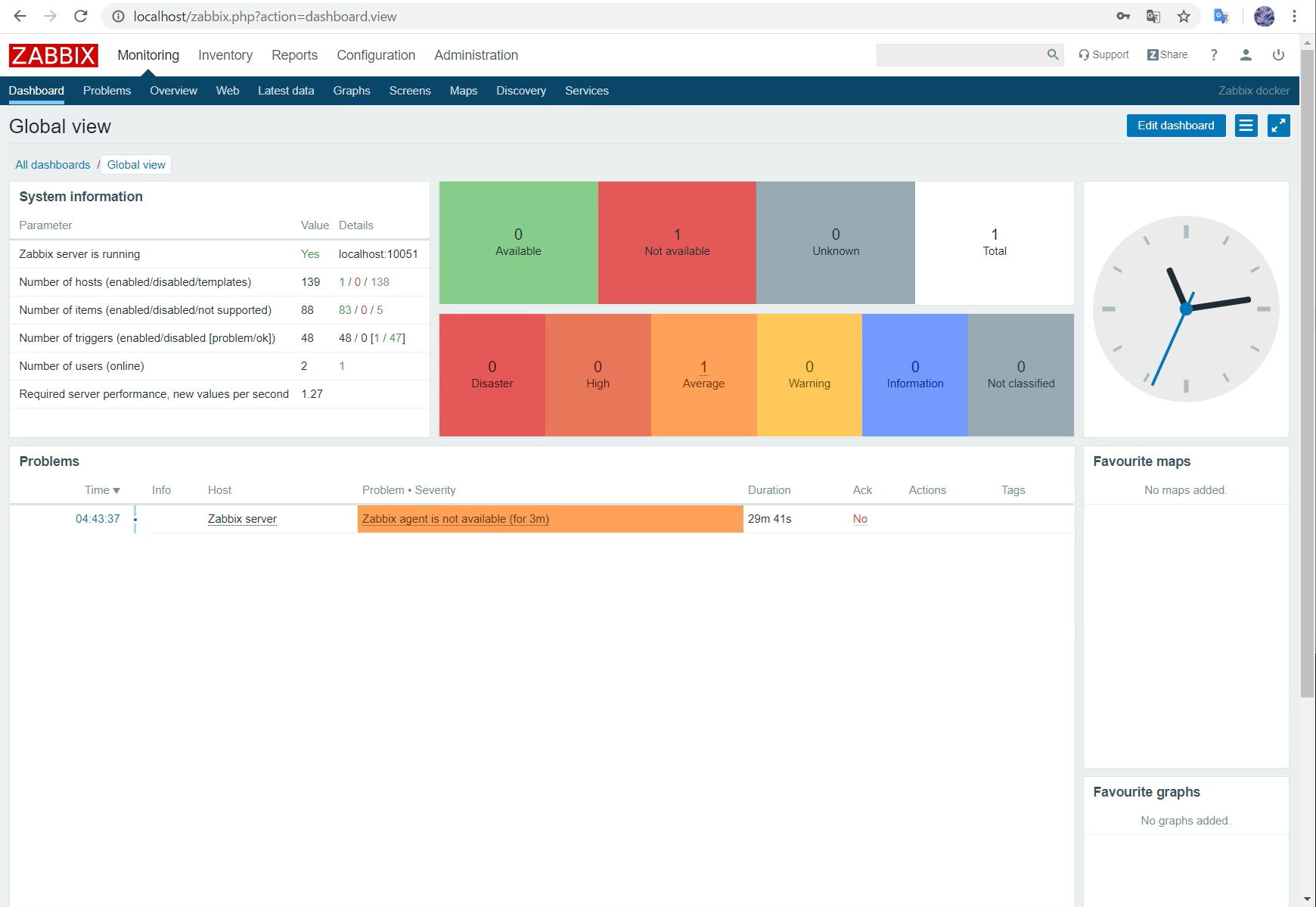Open the help question mark icon

[1214, 54]
